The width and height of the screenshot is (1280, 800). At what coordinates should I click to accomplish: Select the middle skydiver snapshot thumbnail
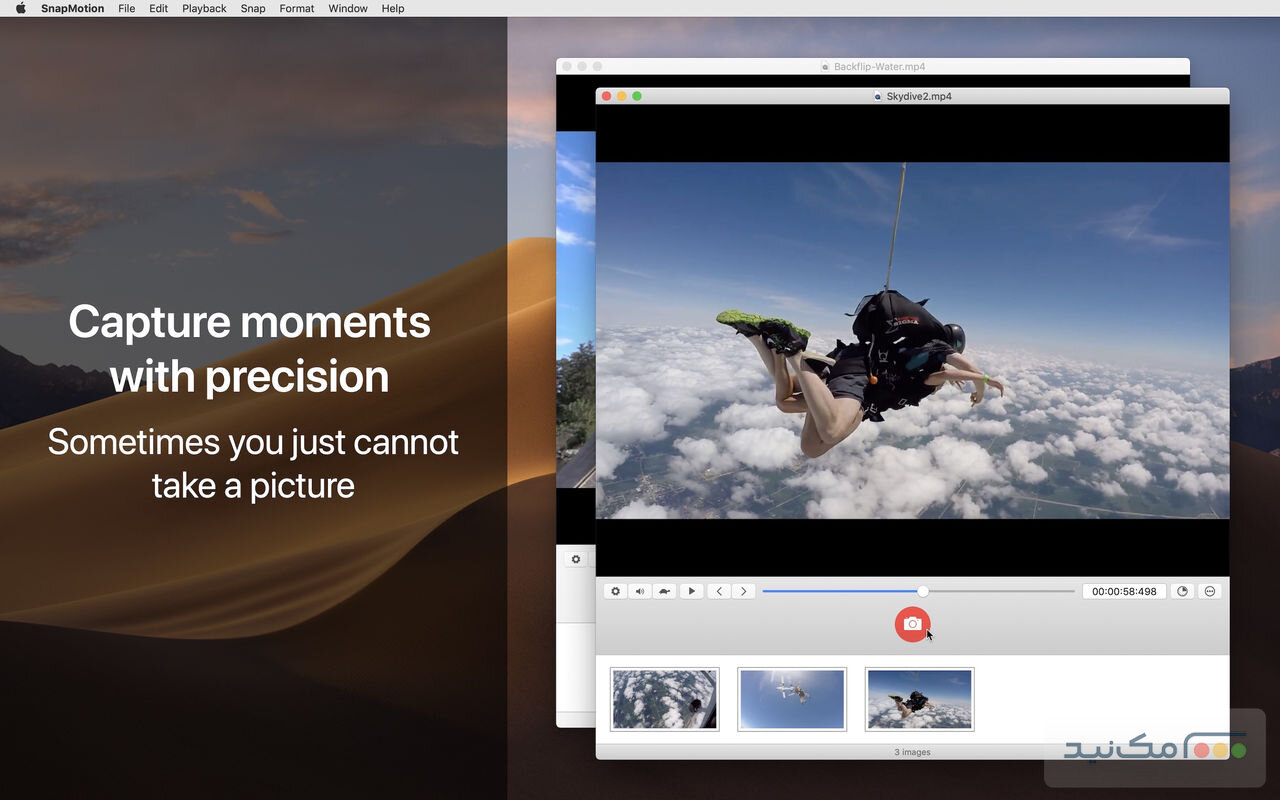(791, 698)
